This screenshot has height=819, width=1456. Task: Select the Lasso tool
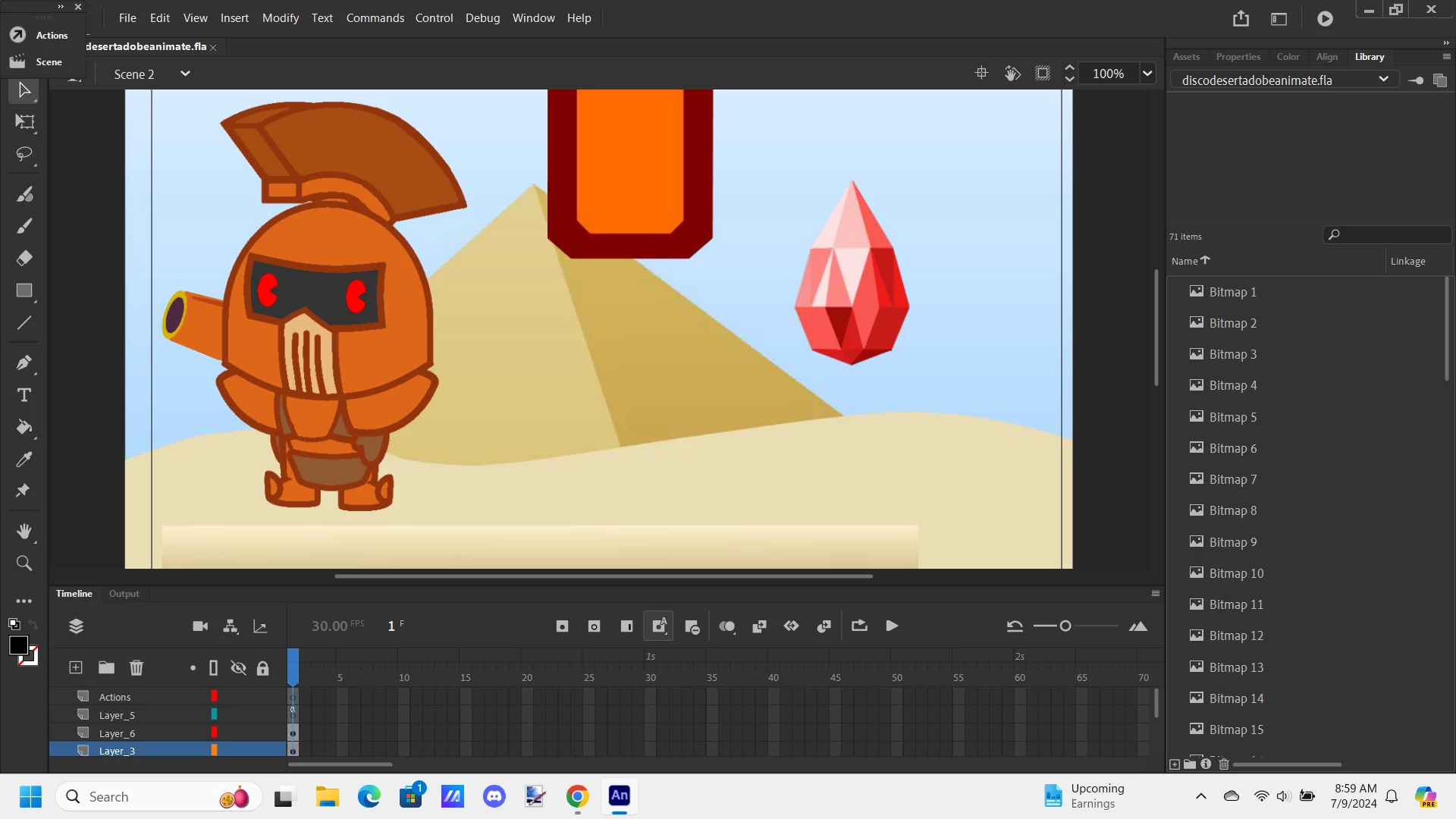24,155
